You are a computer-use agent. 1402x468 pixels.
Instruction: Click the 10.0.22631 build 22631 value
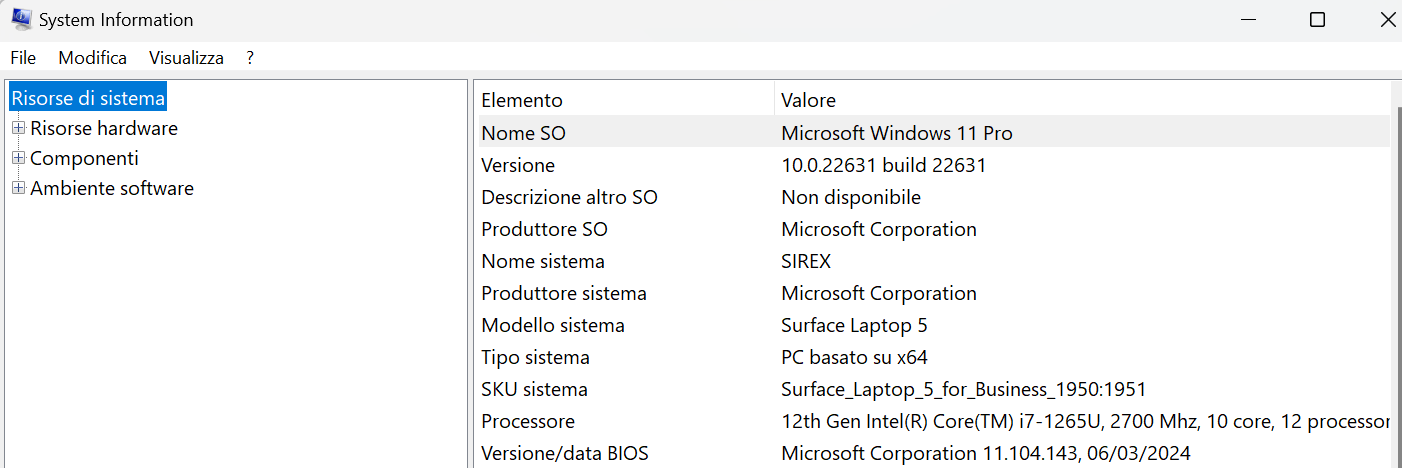click(884, 165)
